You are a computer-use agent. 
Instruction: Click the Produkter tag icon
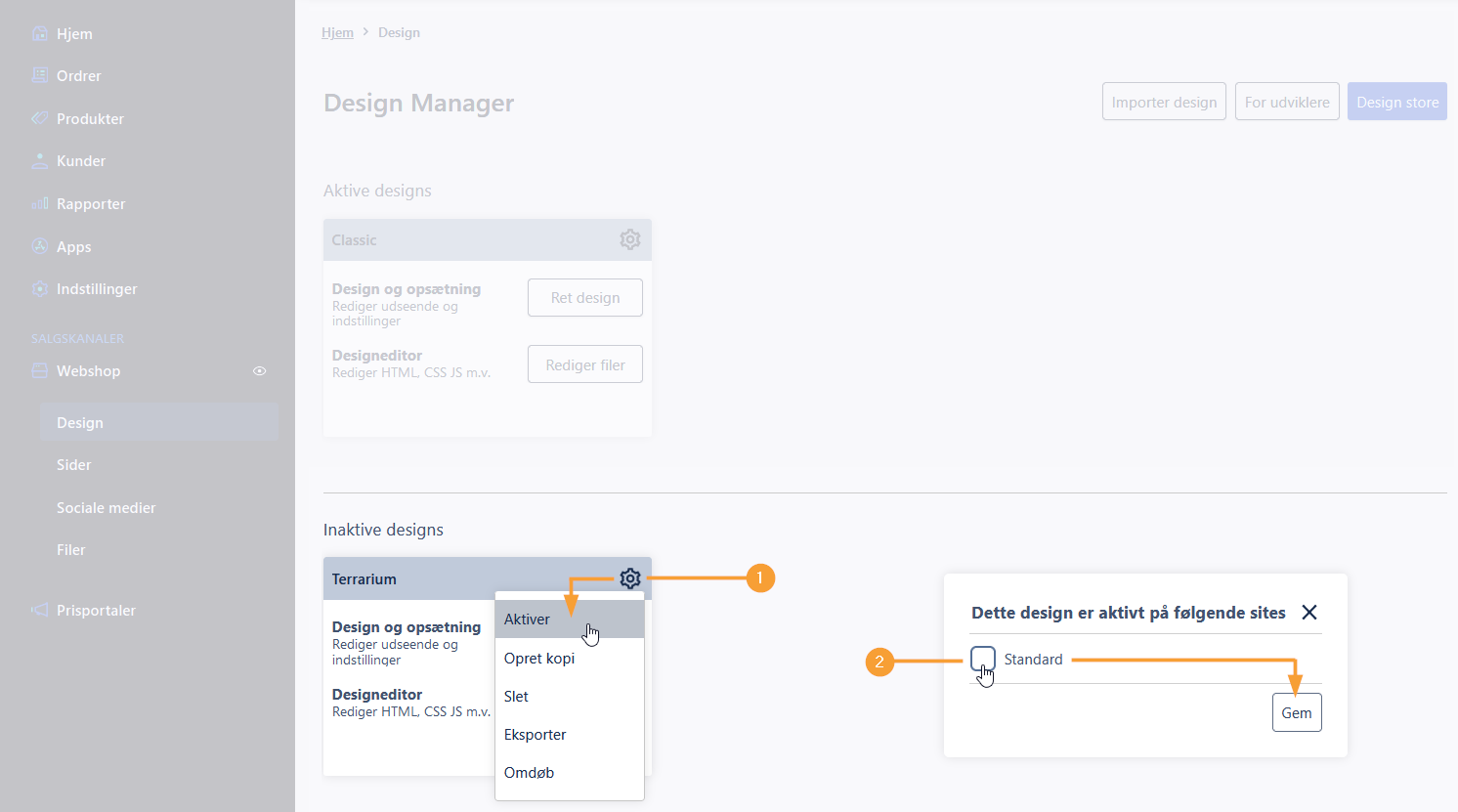coord(39,118)
